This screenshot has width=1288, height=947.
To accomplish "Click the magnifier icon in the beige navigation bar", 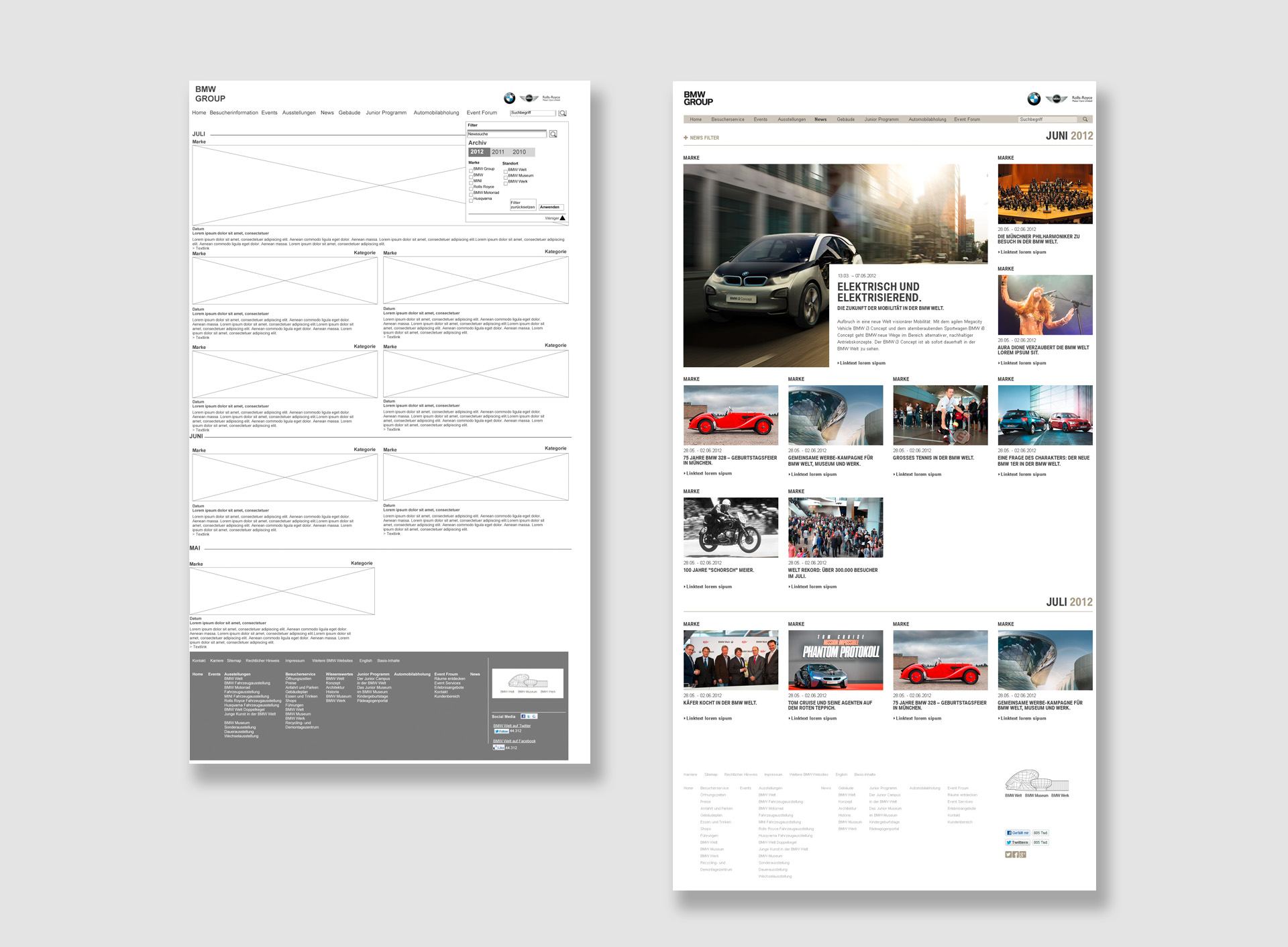I will pyautogui.click(x=1085, y=119).
